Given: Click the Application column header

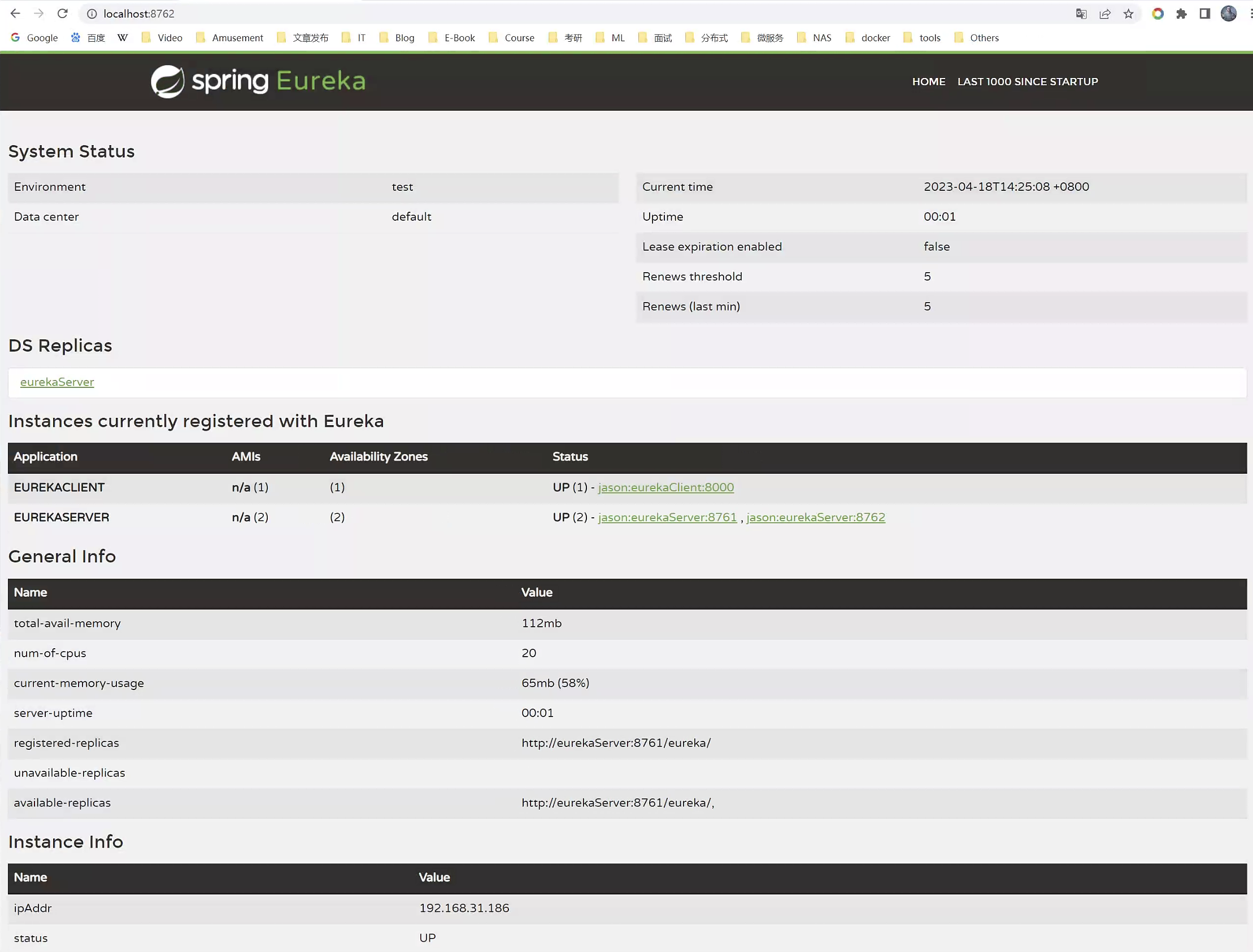Looking at the screenshot, I should coord(45,457).
